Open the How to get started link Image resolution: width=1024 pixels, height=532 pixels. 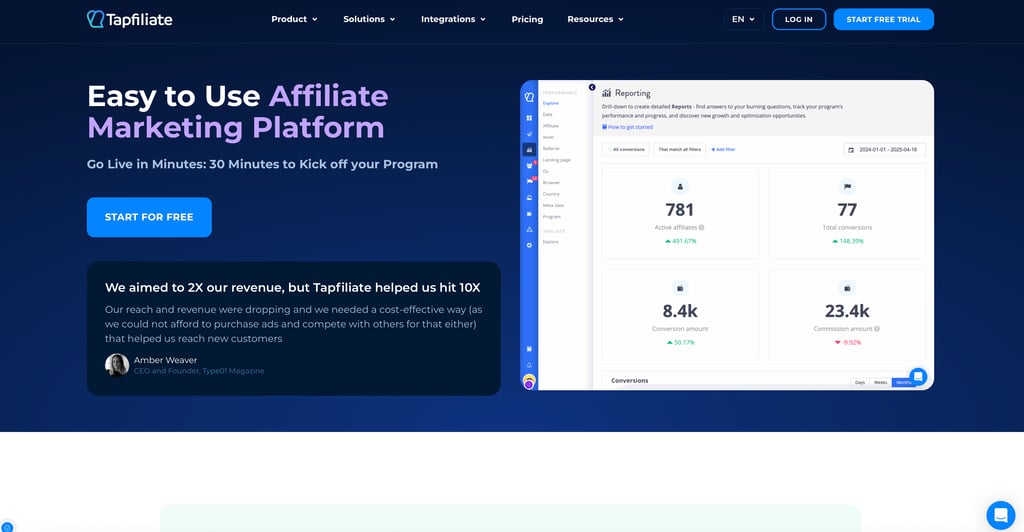coord(627,127)
